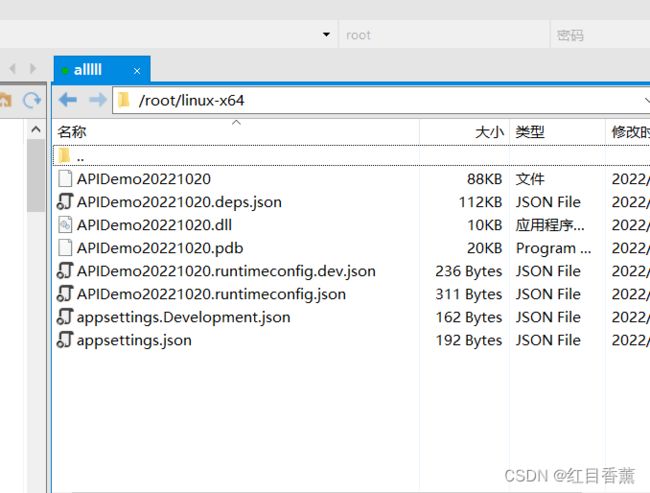Select APIDemo20221020.dll file name
This screenshot has height=493, width=650.
pyautogui.click(x=154, y=225)
